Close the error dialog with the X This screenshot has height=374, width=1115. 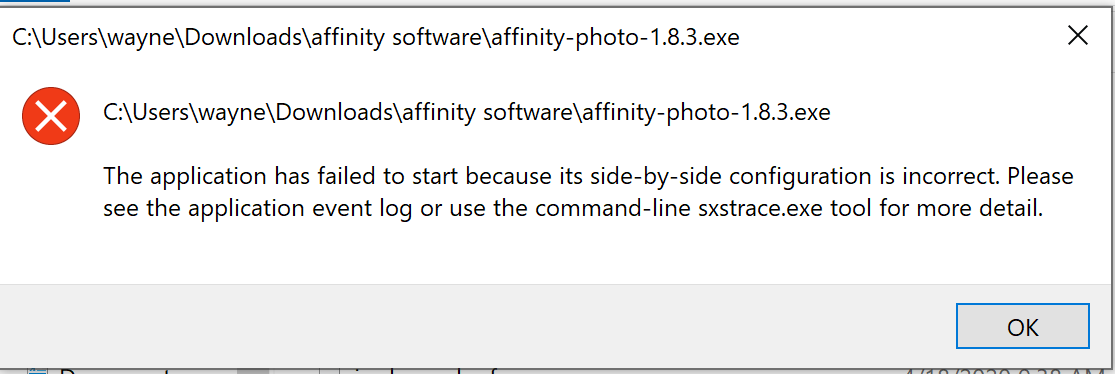pyautogui.click(x=1077, y=36)
